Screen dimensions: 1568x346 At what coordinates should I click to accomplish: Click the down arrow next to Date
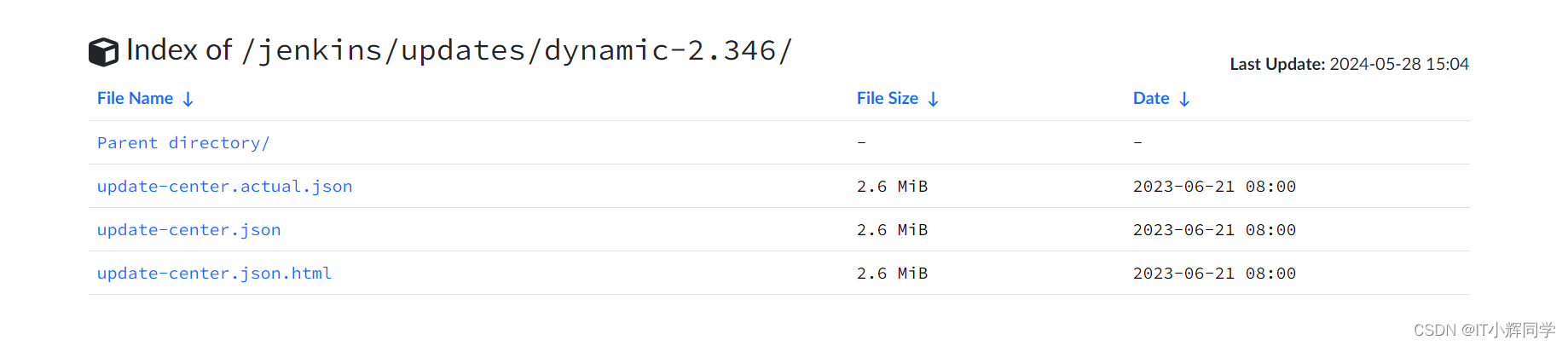1184,99
